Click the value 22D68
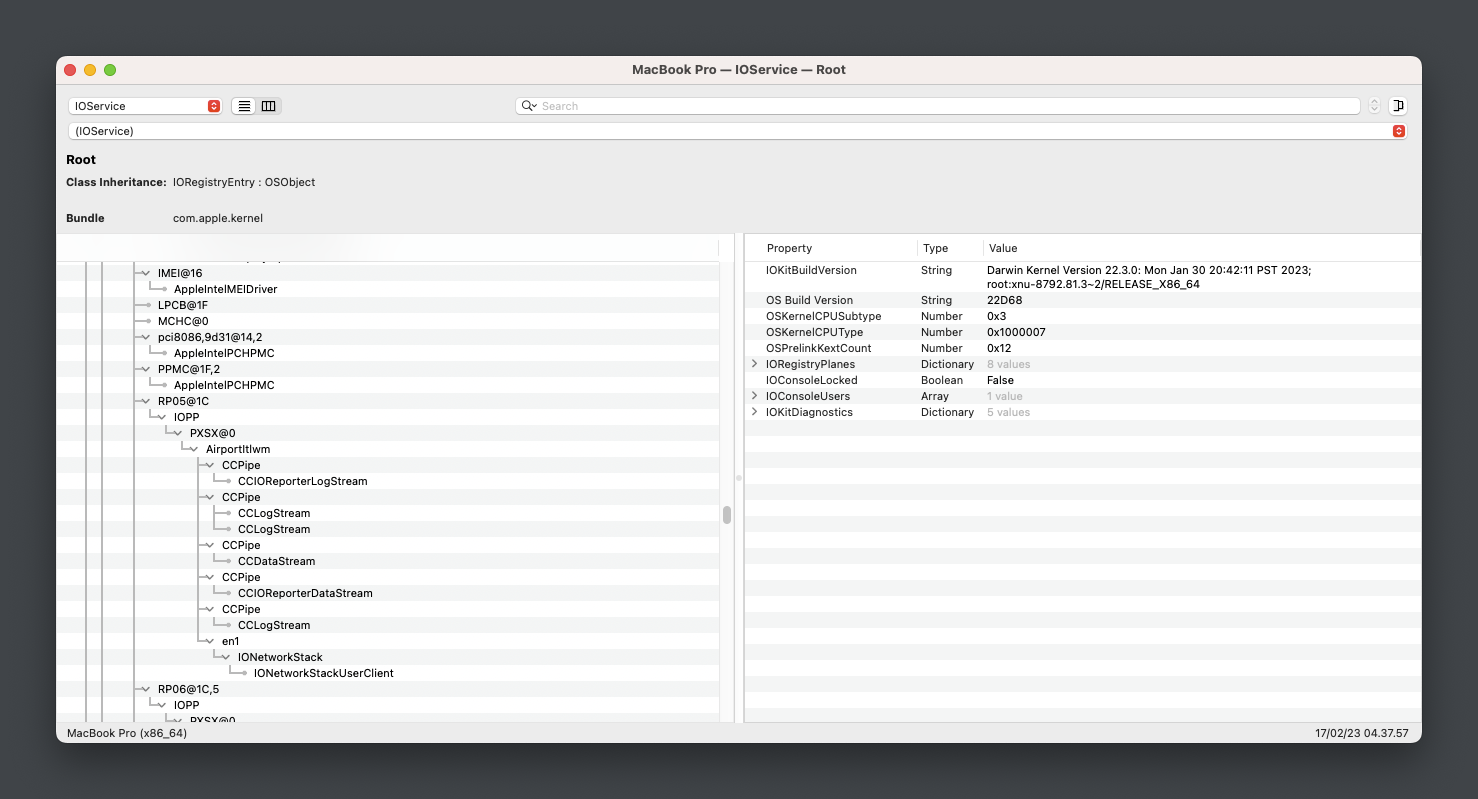 1003,300
